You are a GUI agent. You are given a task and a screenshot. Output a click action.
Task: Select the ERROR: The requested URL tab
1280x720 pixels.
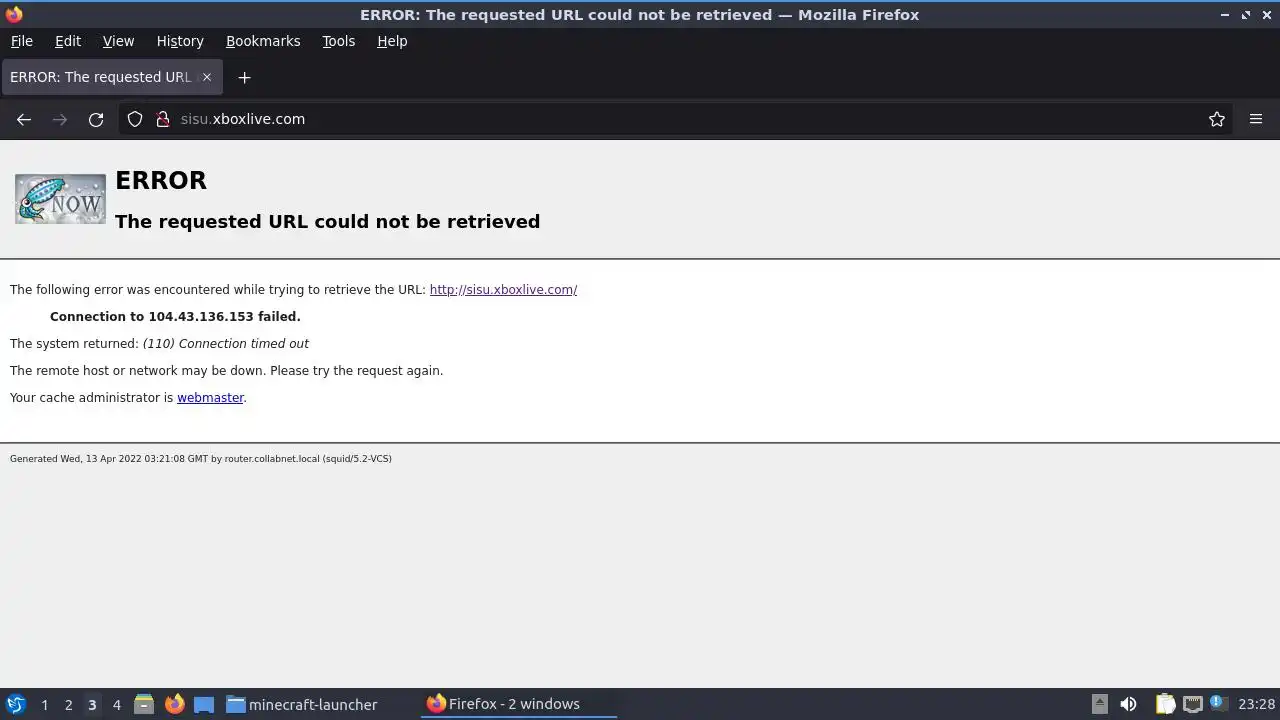click(111, 77)
